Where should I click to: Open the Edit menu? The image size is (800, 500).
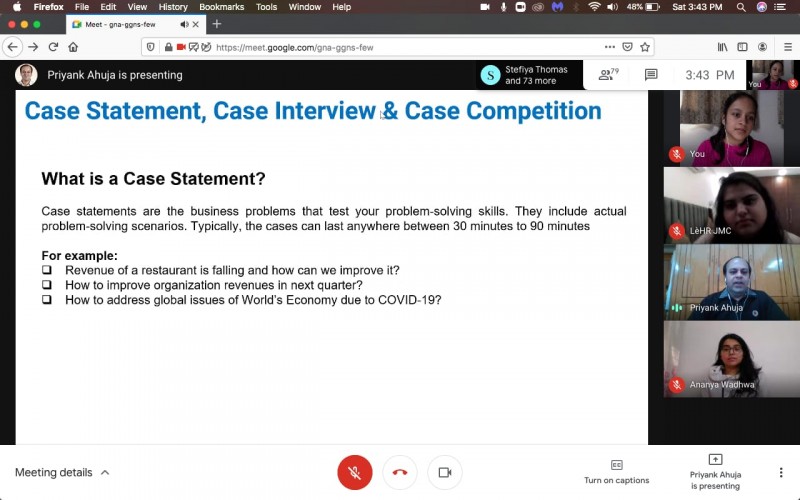[108, 7]
